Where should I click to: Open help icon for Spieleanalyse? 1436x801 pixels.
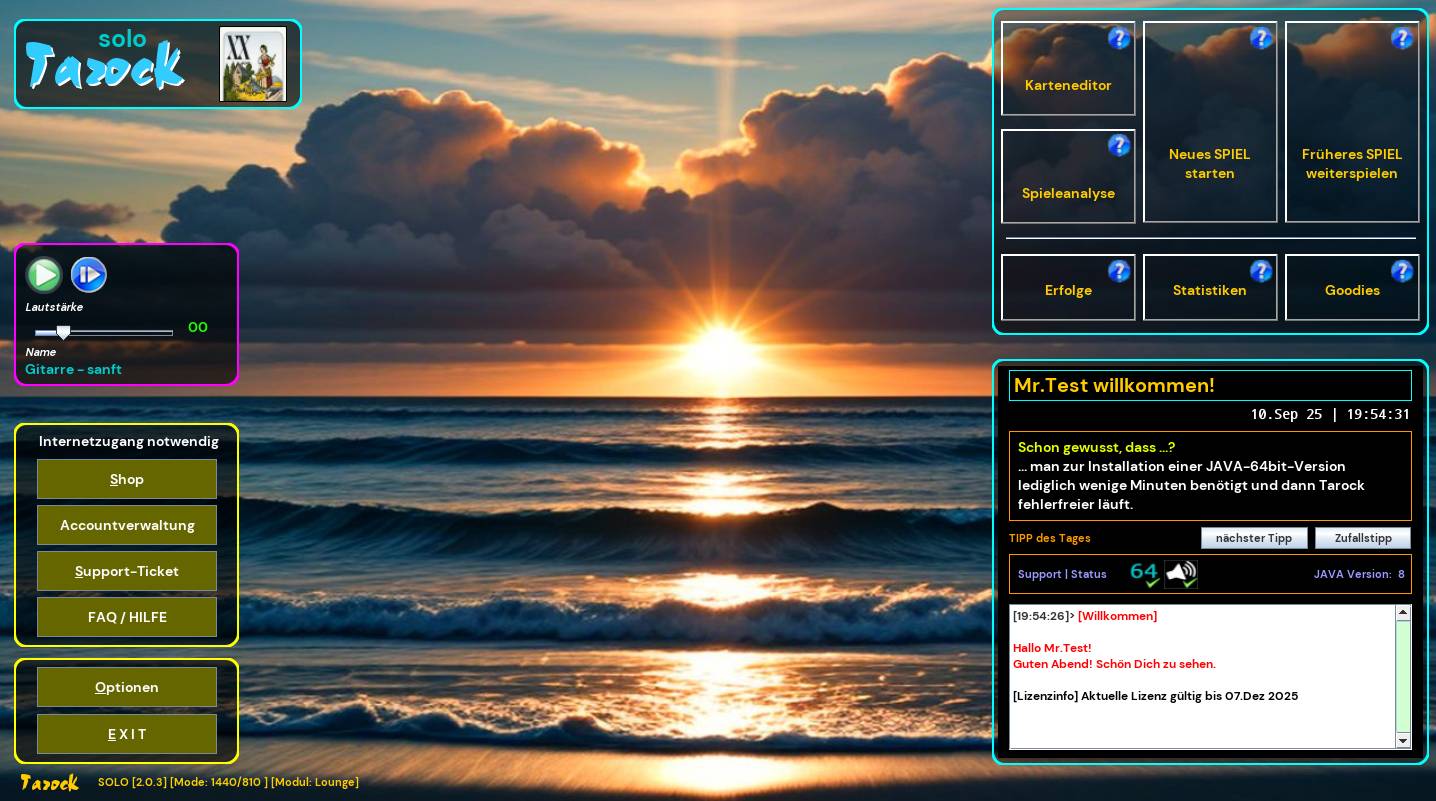(1118, 146)
